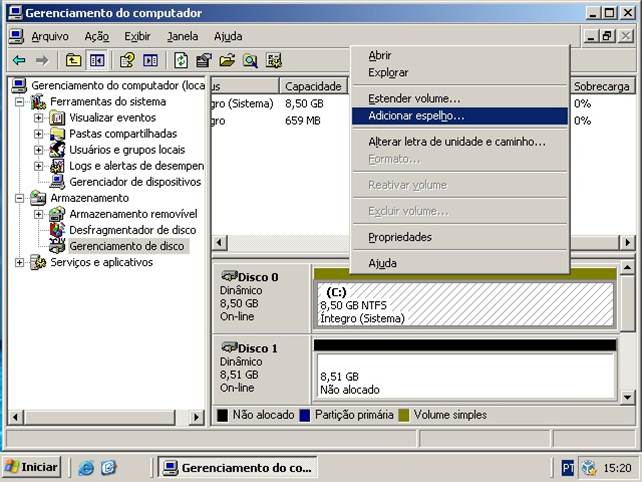Click the show/hide action pane toolbar icon

point(150,61)
